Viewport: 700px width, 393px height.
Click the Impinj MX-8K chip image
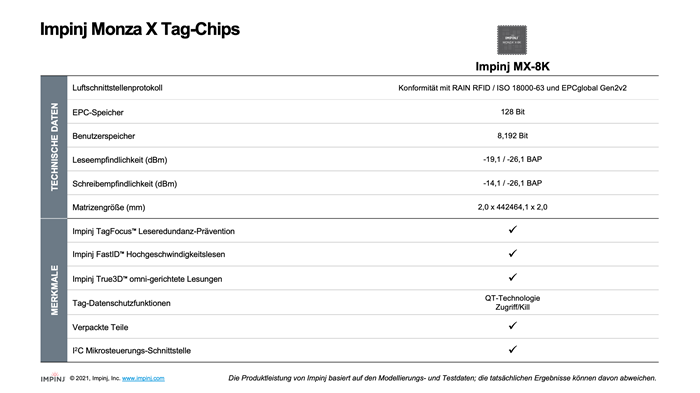[512, 40]
